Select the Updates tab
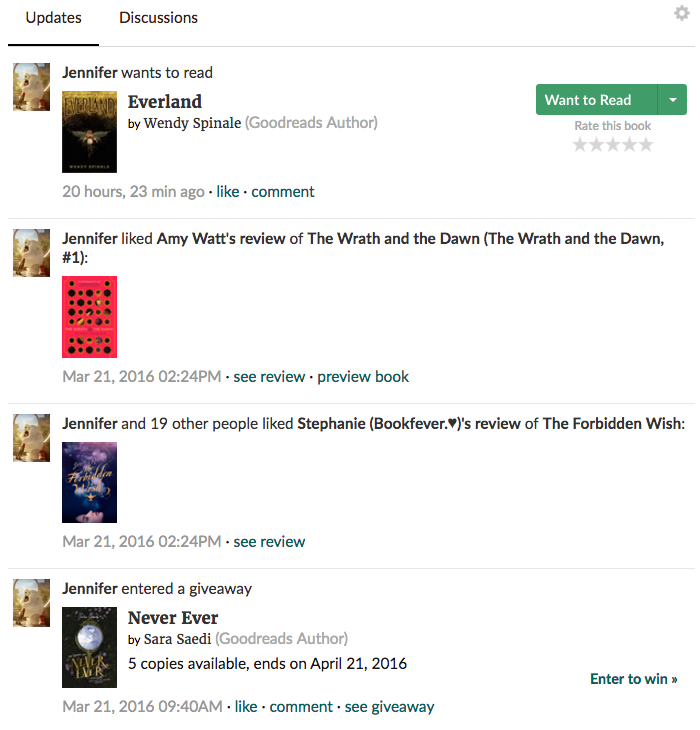Image resolution: width=700 pixels, height=730 pixels. pos(54,18)
